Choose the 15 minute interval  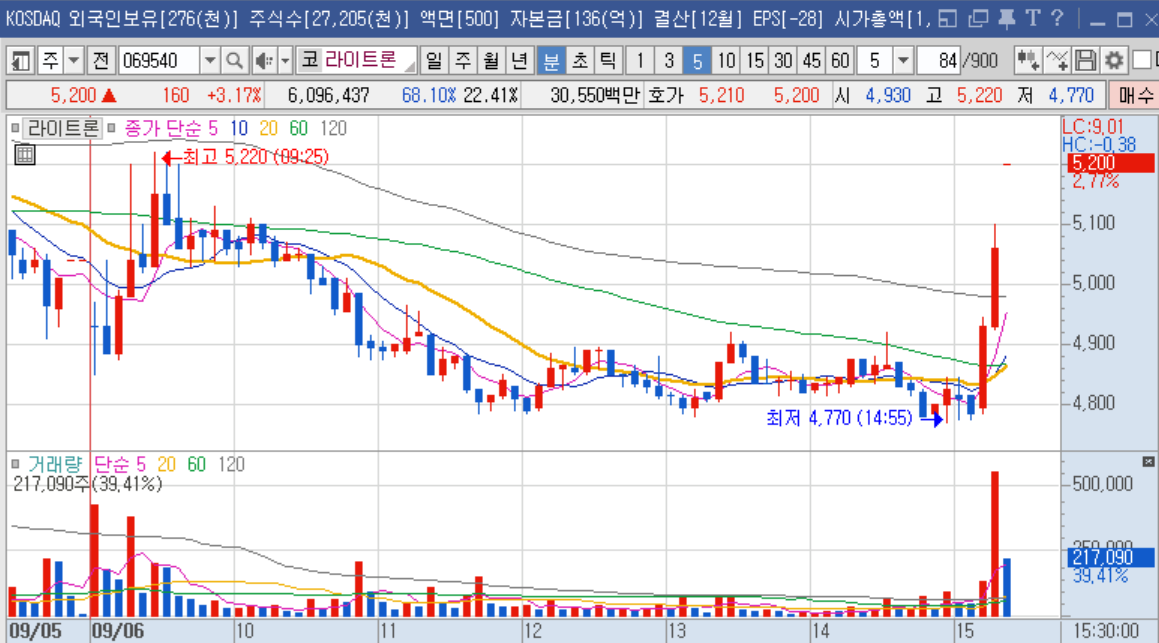(x=755, y=61)
